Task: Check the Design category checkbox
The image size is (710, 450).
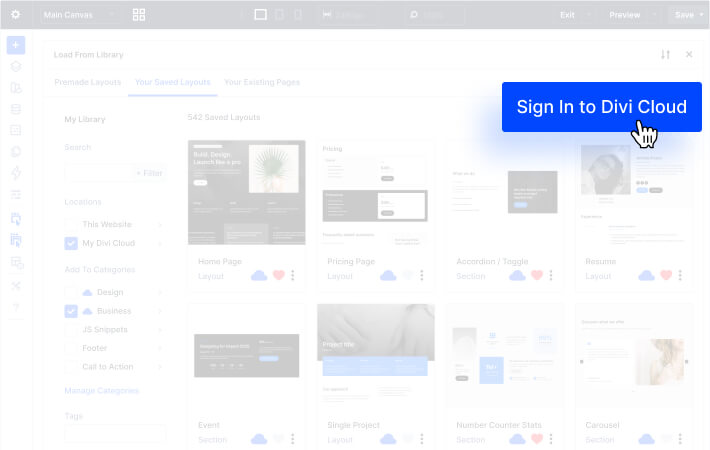Action: [71, 292]
